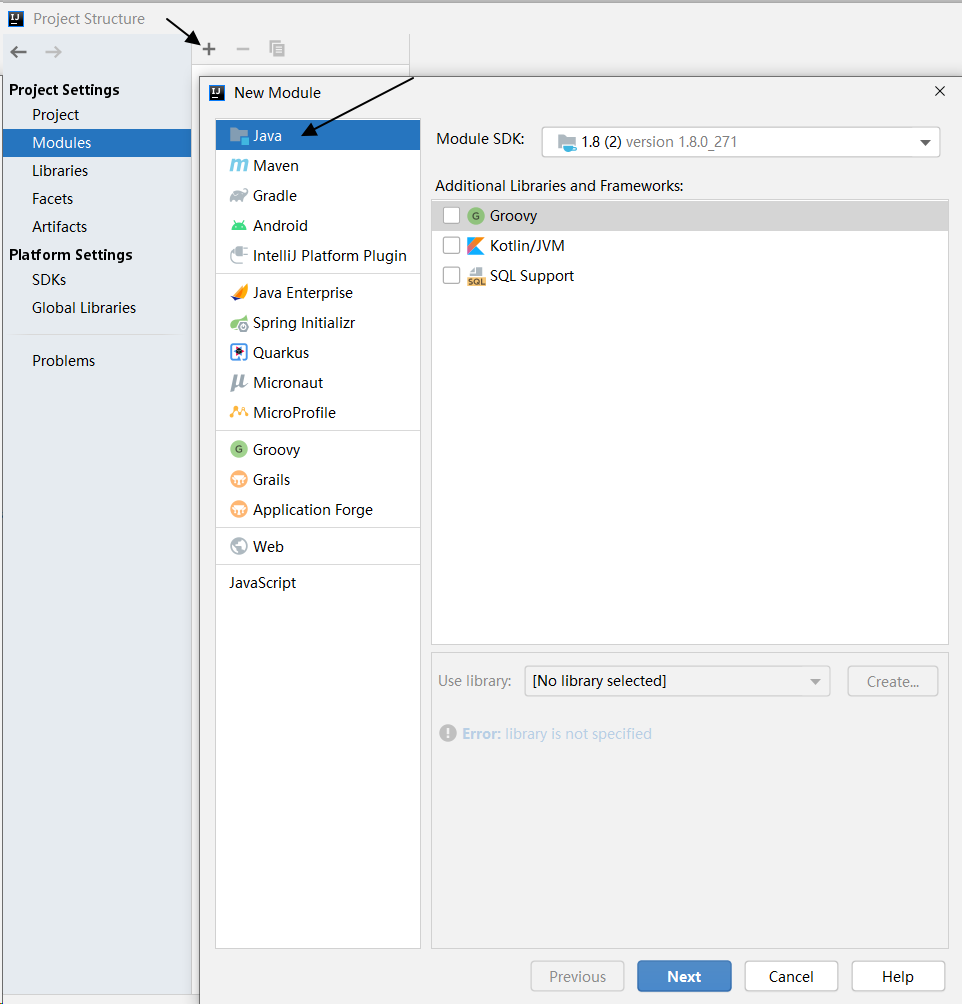Pick the Micronaut module type
962x1004 pixels.
318,383
